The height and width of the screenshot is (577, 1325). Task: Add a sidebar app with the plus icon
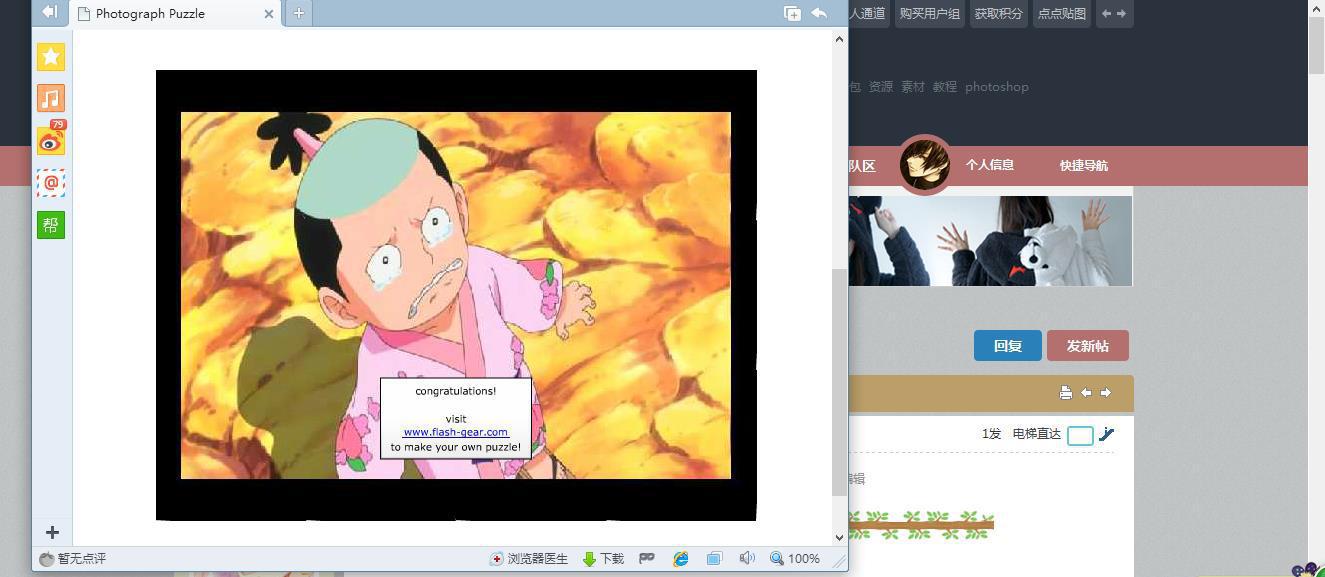[x=52, y=533]
